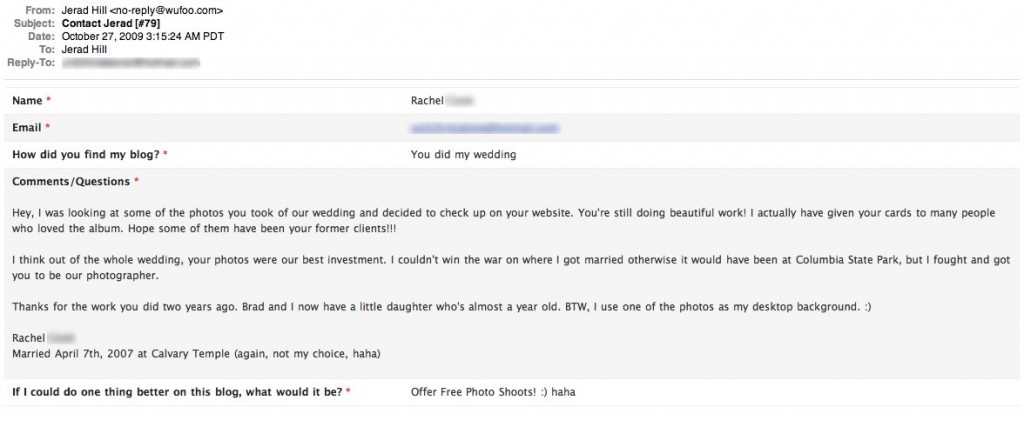The width and height of the screenshot is (1024, 427).
Task: Click the answer You did my wedding
Action: click(463, 155)
